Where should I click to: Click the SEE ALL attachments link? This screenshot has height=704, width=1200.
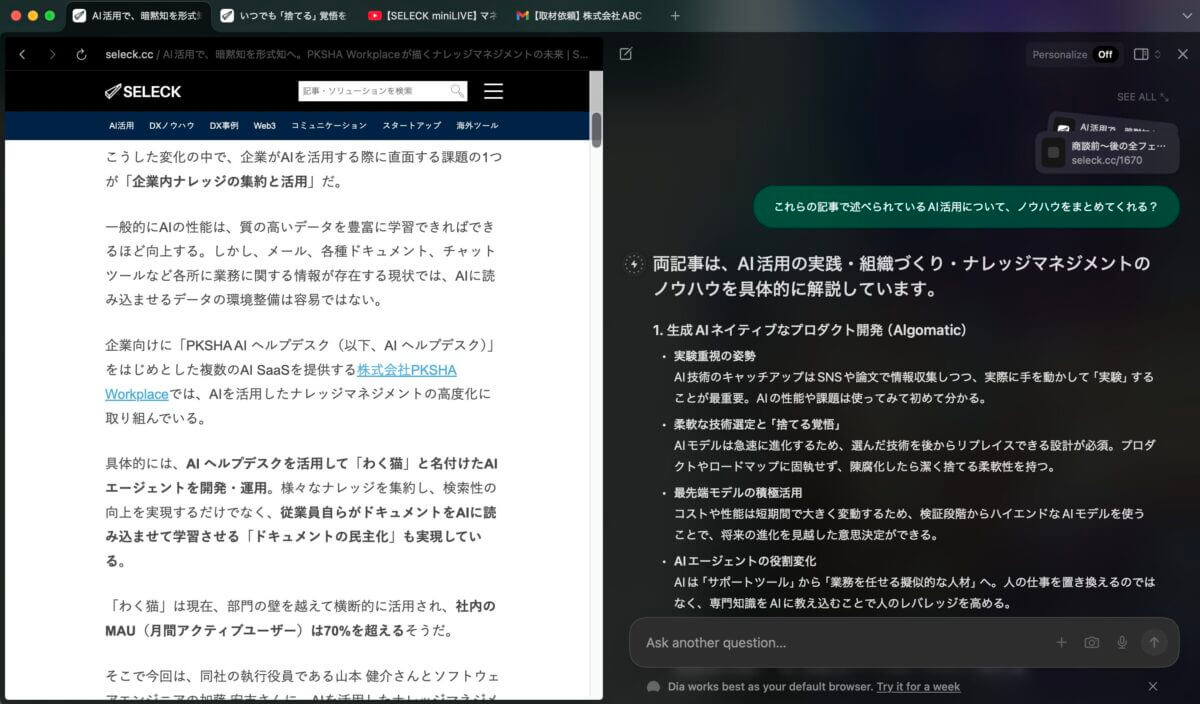1143,97
